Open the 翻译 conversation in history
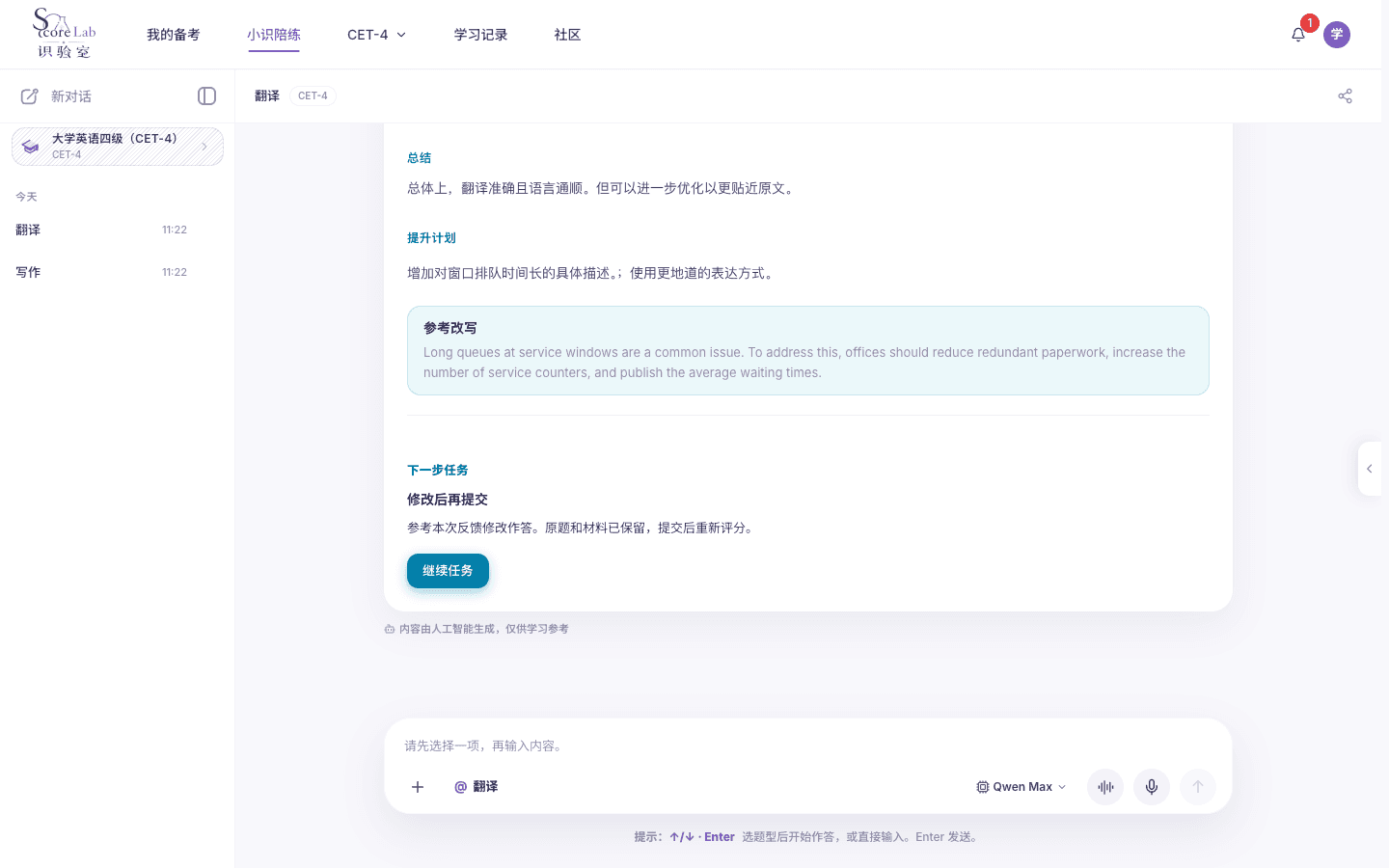Screen dimensions: 1389x868 [118, 230]
